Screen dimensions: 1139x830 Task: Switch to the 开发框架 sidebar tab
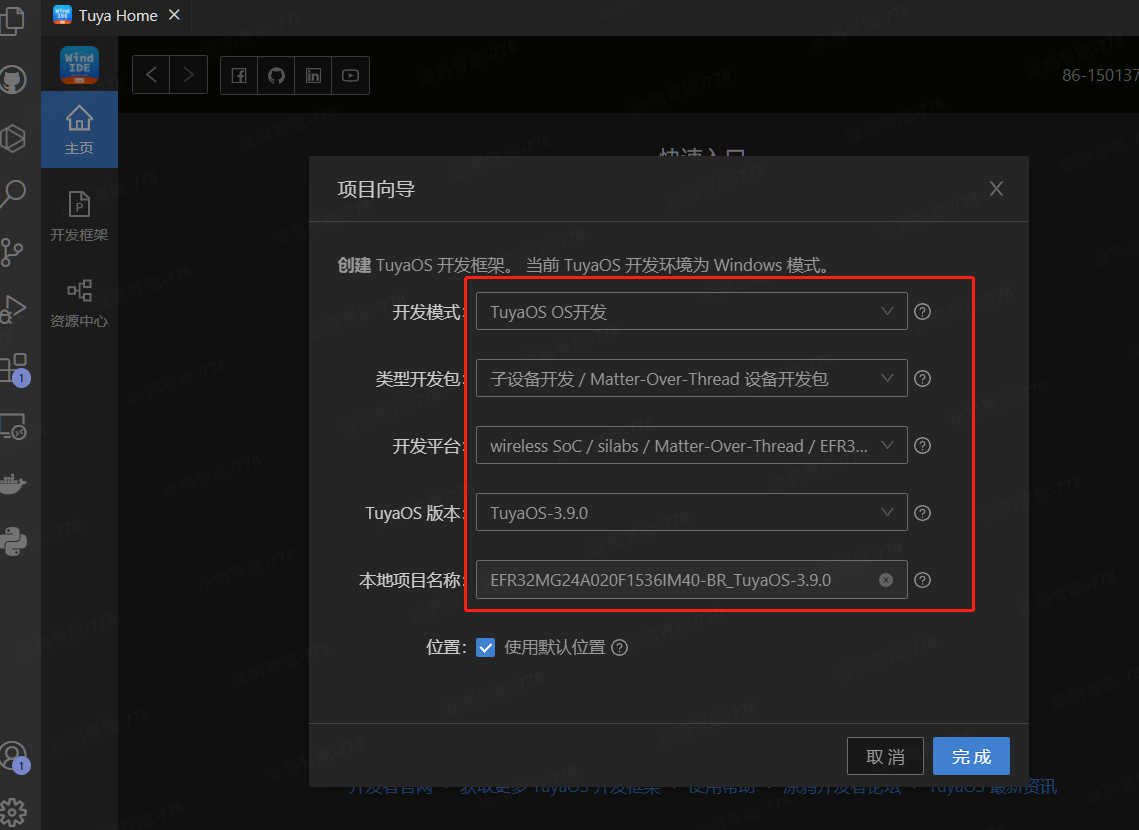tap(79, 216)
